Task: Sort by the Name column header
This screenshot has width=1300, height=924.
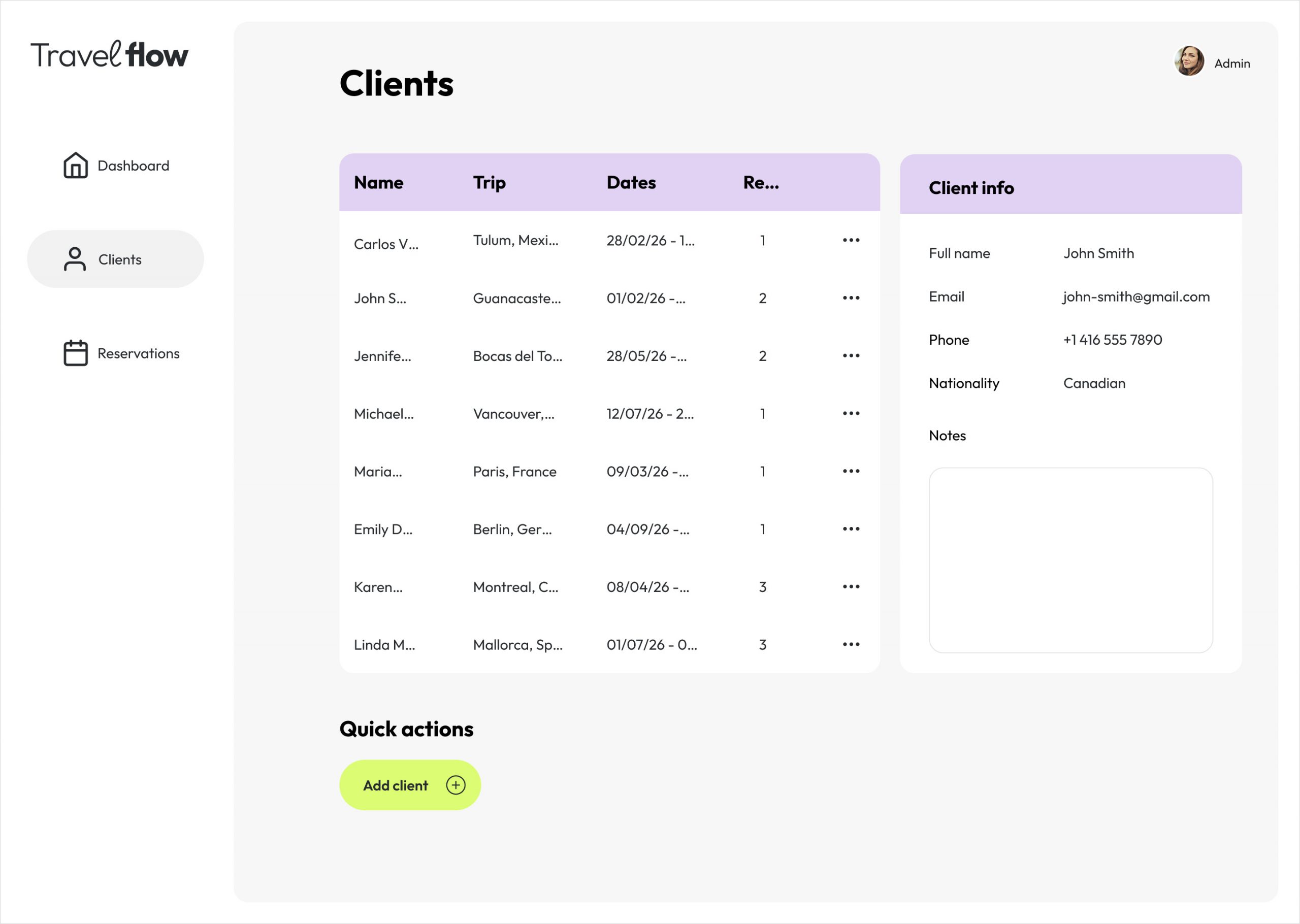Action: (378, 183)
